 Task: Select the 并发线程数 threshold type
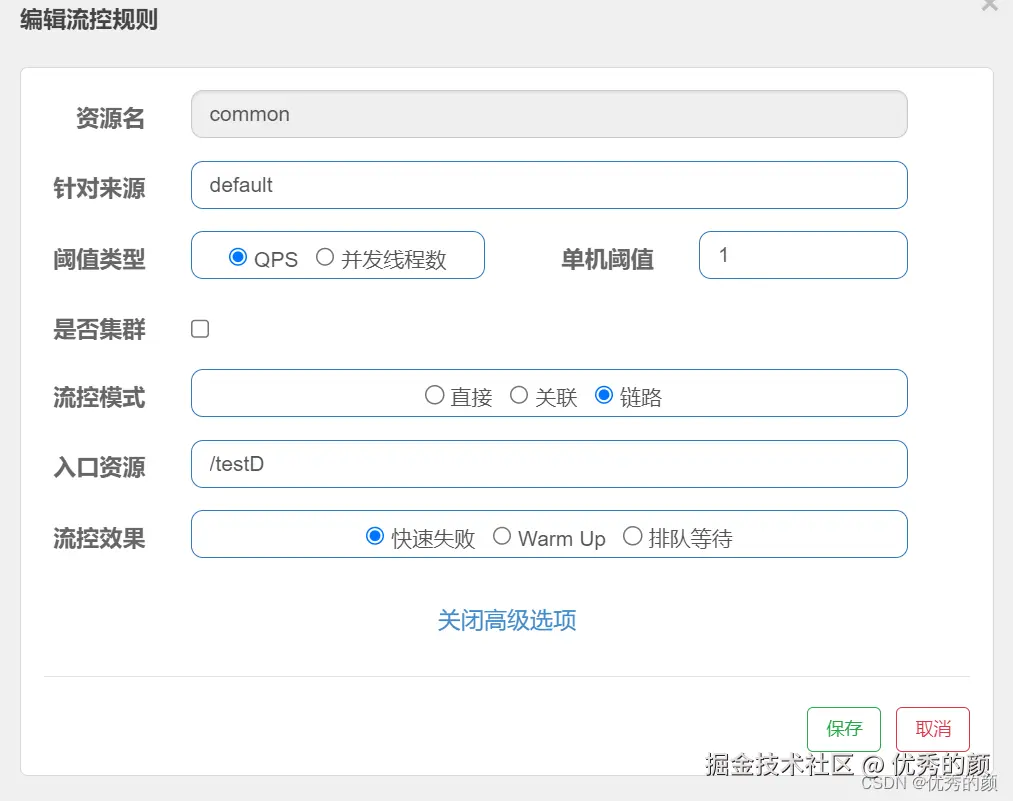324,257
